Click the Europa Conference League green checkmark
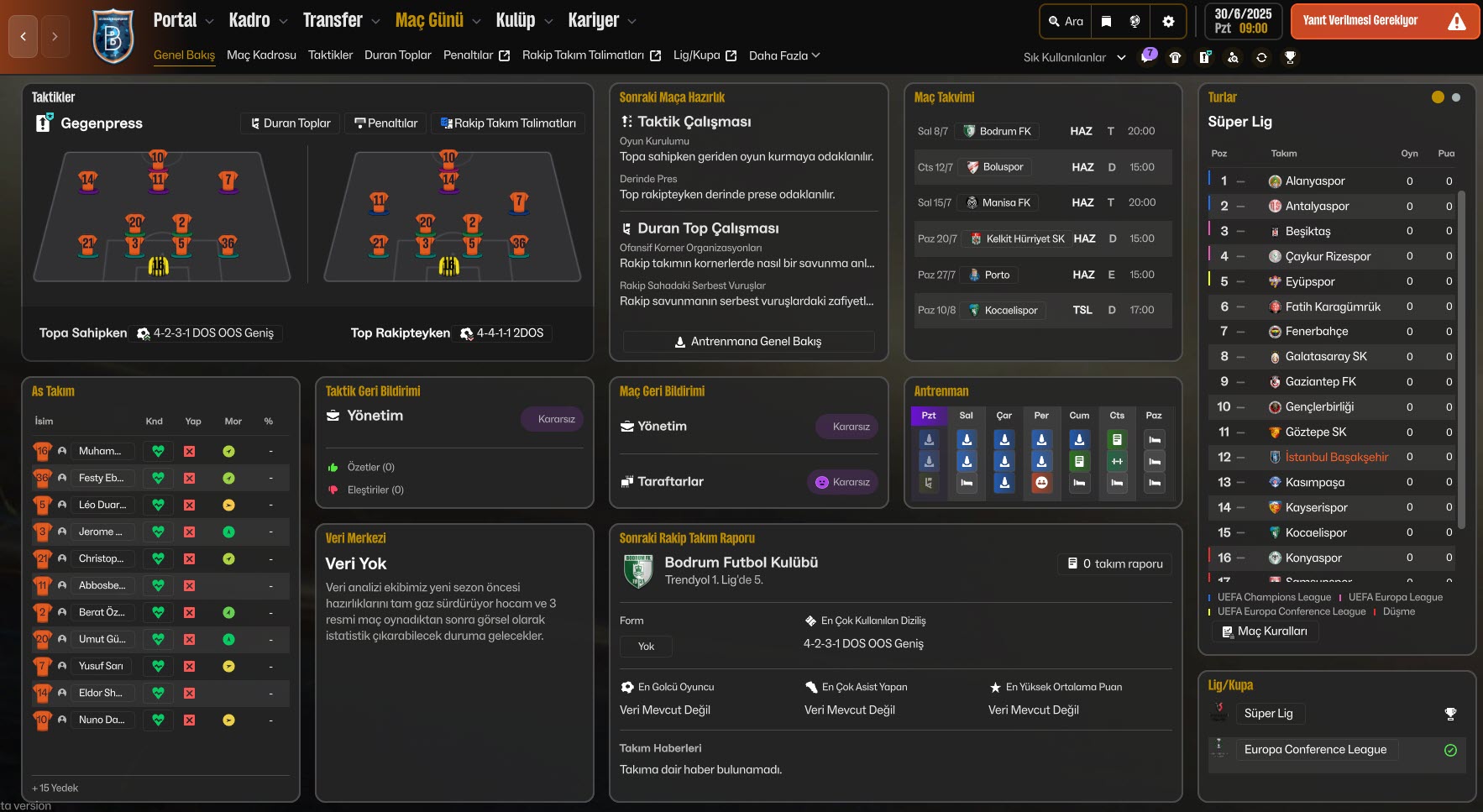 (x=1450, y=750)
